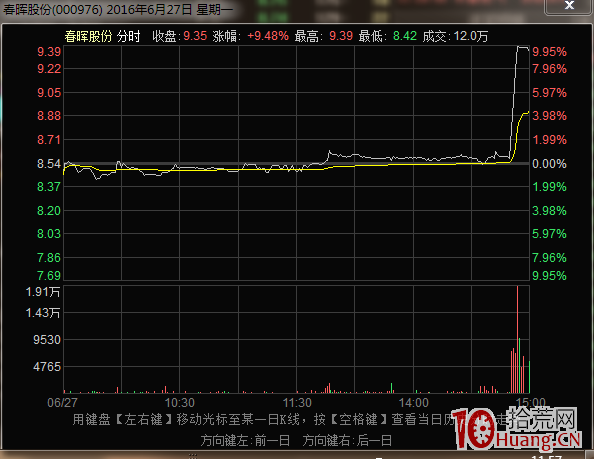Click the red right axis label 5.97%

pyautogui.click(x=549, y=92)
